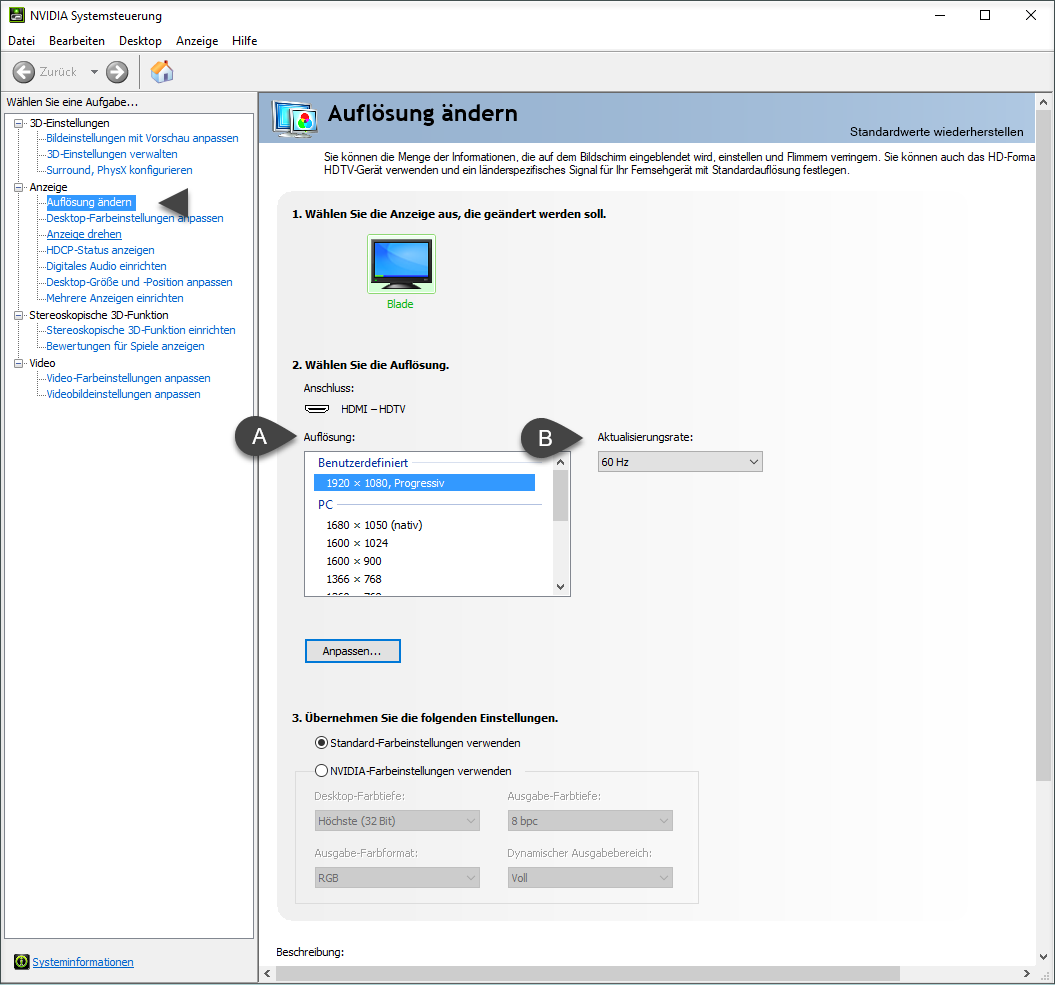
Task: Open Ausgabe-Farbtiefe 8 bpc dropdown
Action: [x=590, y=821]
